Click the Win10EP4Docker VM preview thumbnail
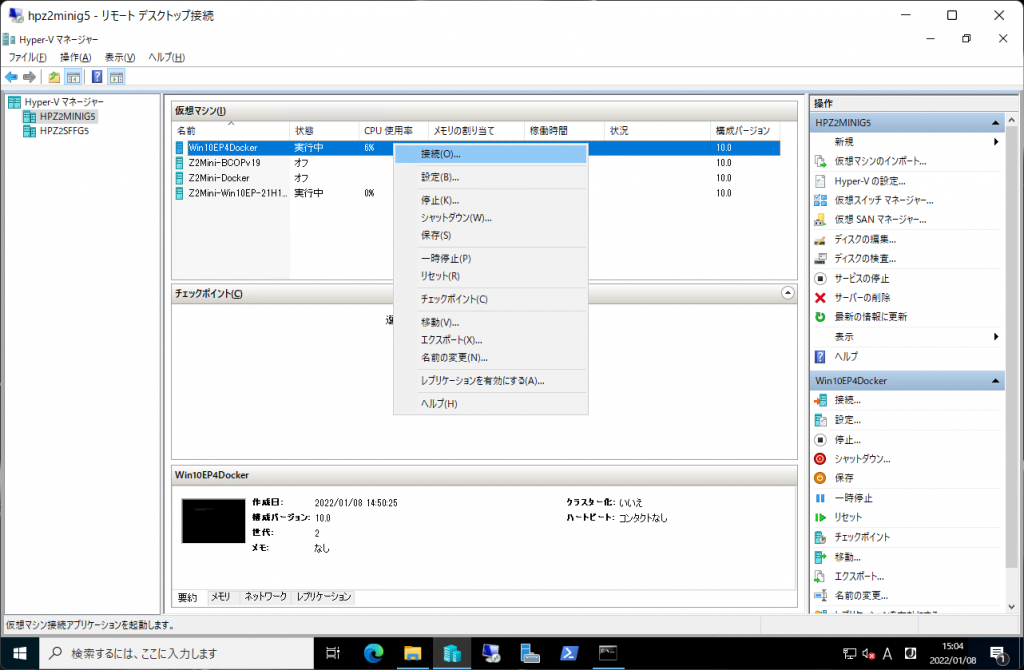The height and width of the screenshot is (670, 1024). pos(213,521)
